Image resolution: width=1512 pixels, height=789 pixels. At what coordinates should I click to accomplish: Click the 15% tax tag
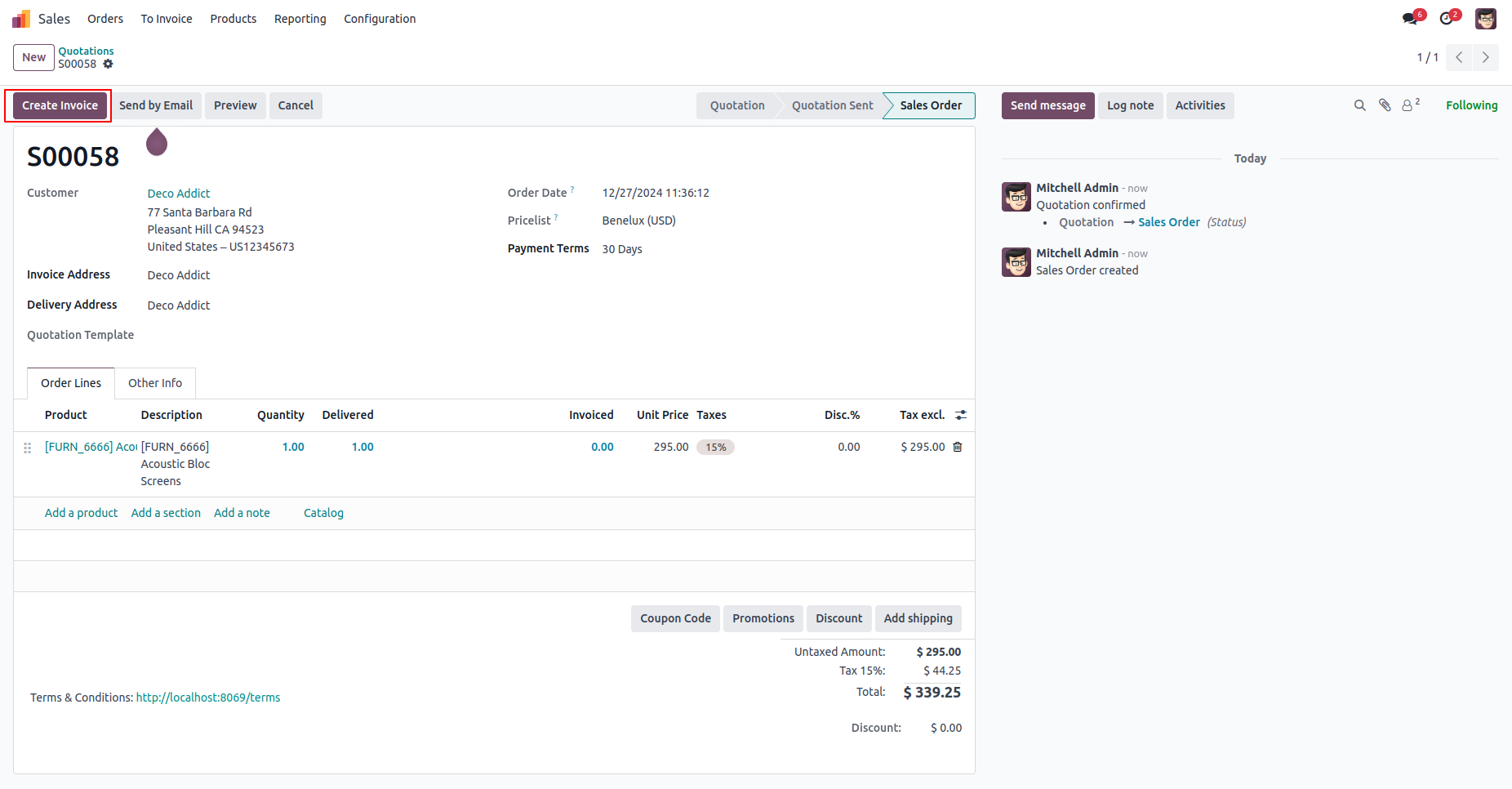(715, 448)
